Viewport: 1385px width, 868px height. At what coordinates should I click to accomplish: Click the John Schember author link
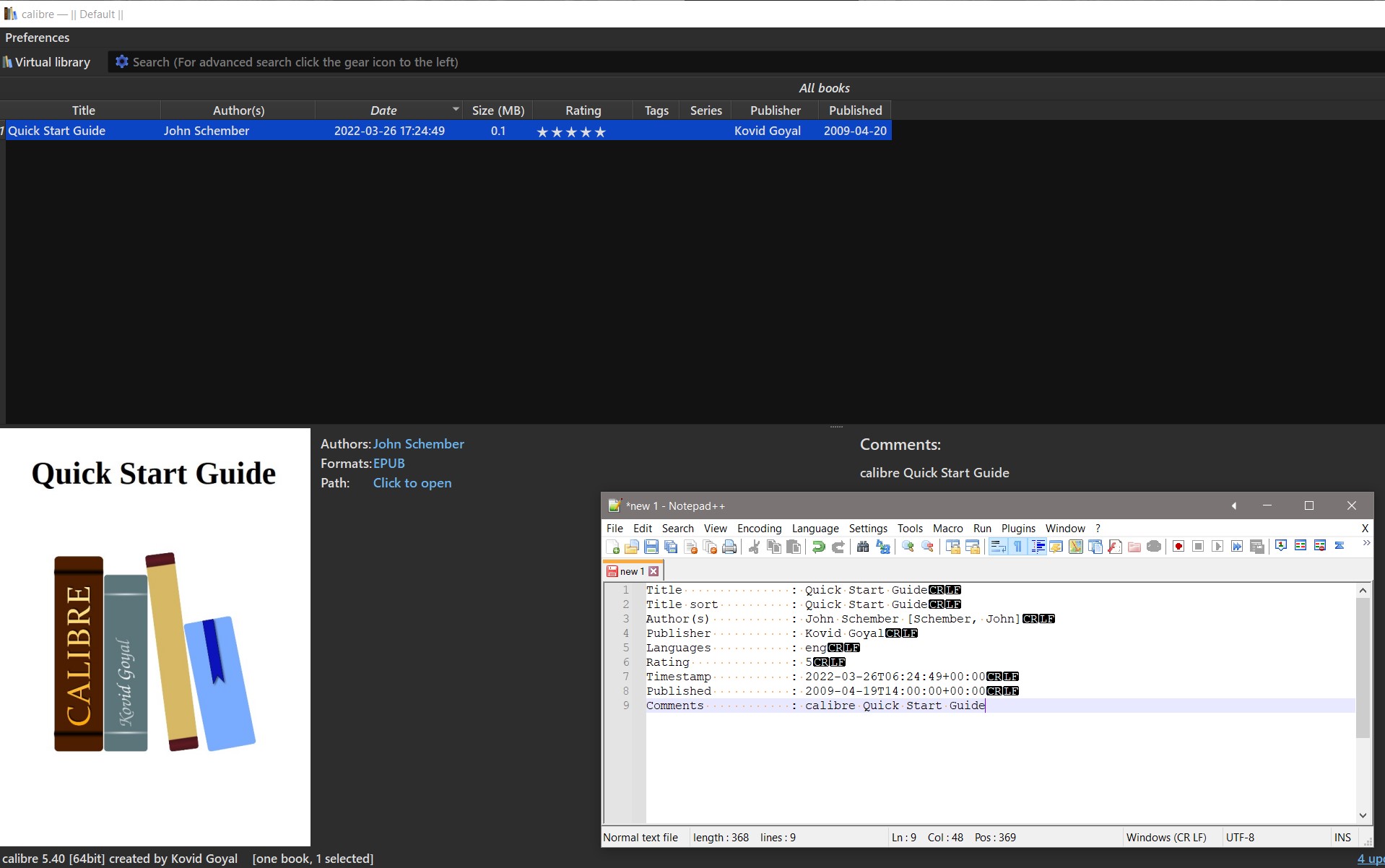pos(418,444)
